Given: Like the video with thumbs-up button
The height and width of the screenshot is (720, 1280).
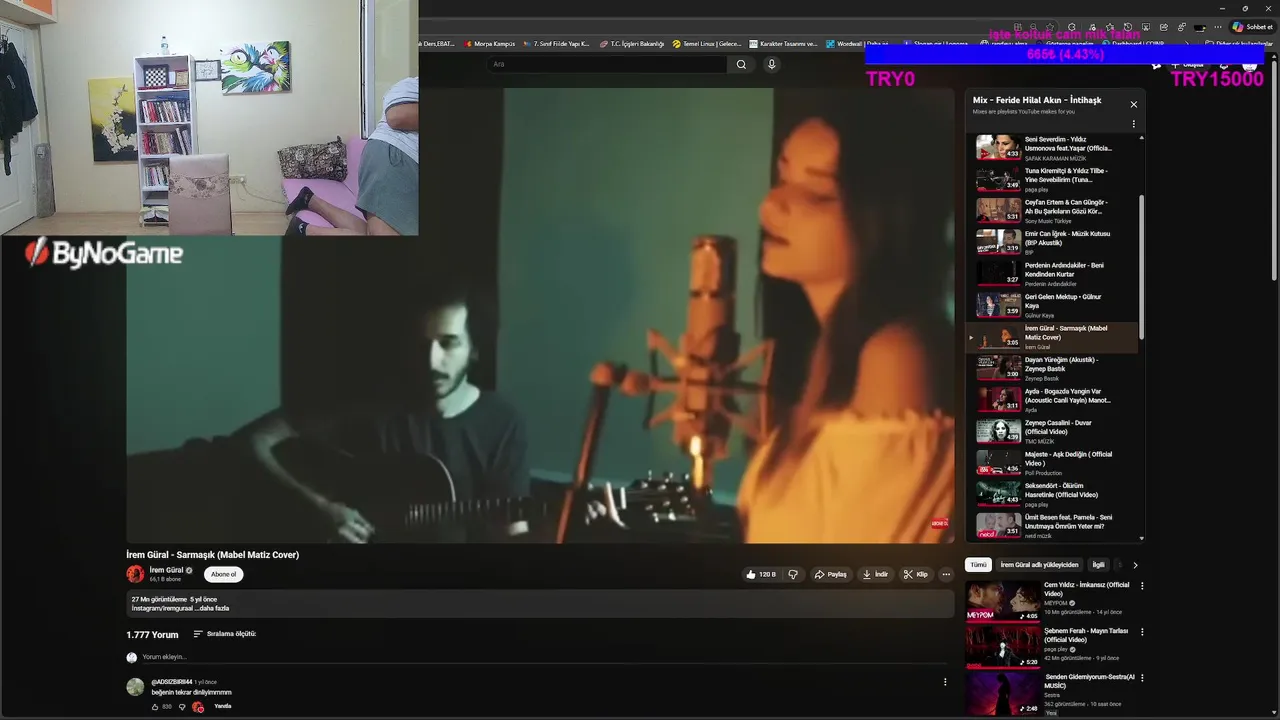Looking at the screenshot, I should [761, 574].
